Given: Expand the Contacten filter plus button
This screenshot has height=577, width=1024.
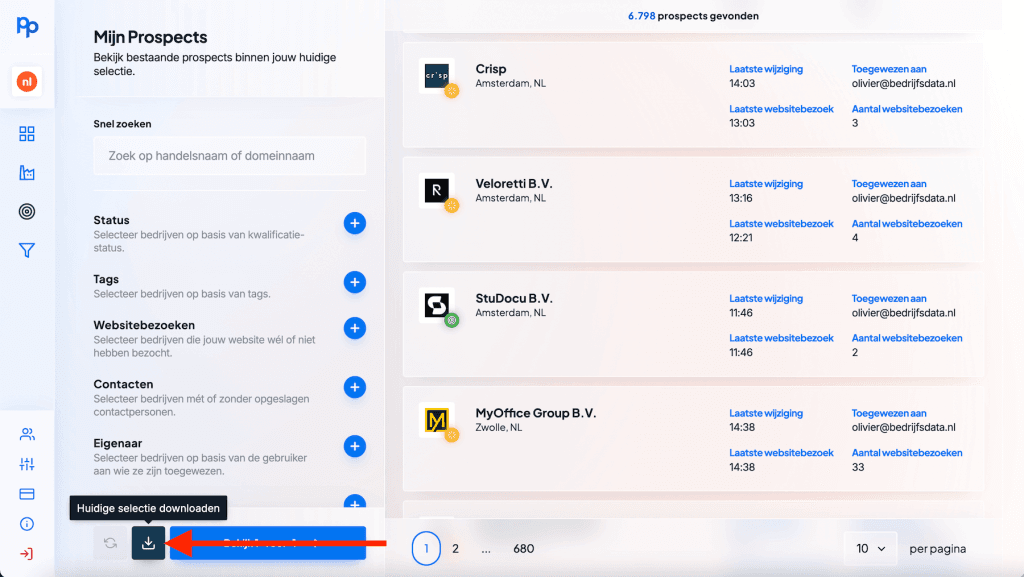Looking at the screenshot, I should [x=354, y=387].
